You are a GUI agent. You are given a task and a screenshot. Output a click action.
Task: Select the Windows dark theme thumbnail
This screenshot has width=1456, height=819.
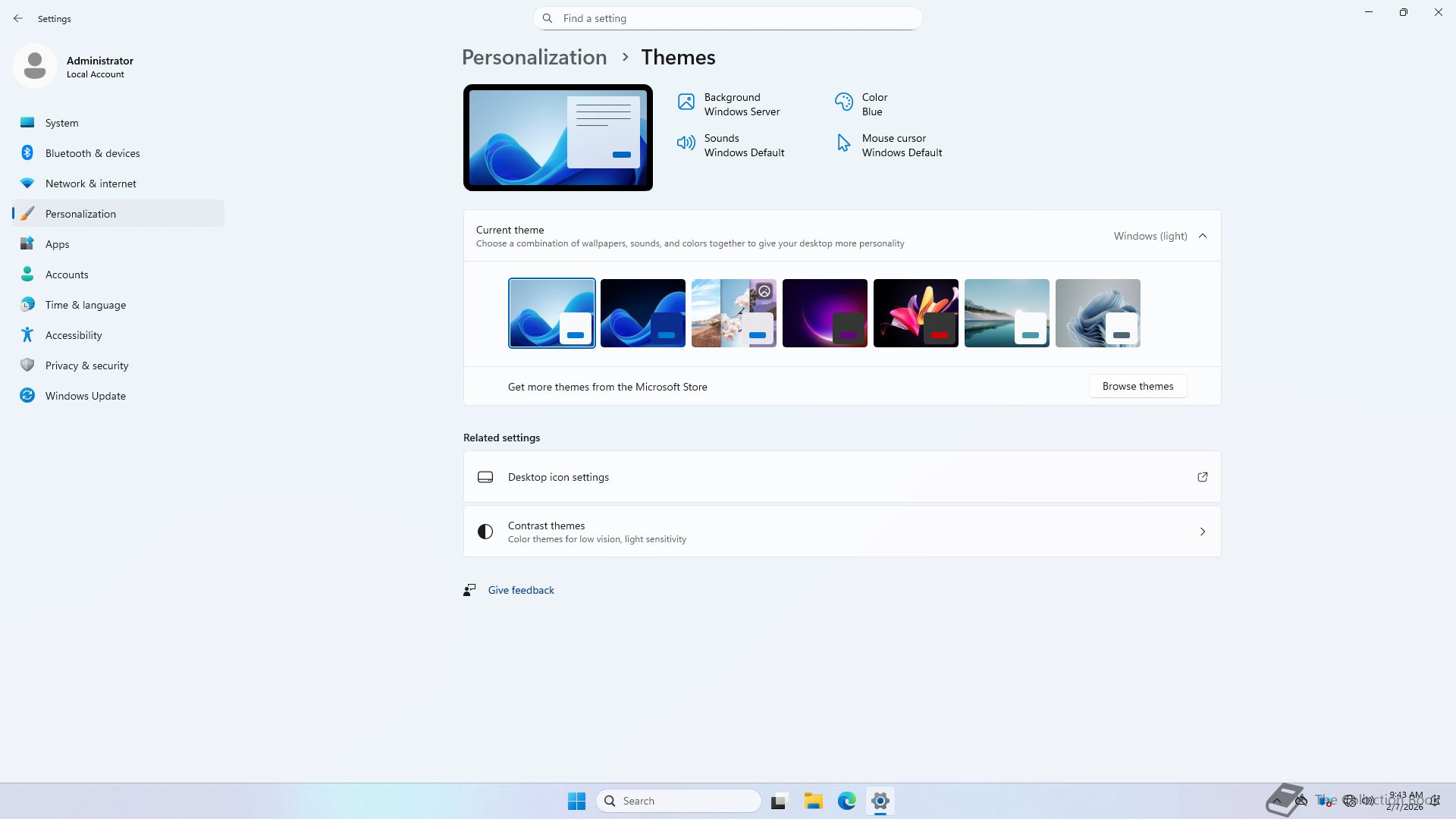(x=642, y=313)
